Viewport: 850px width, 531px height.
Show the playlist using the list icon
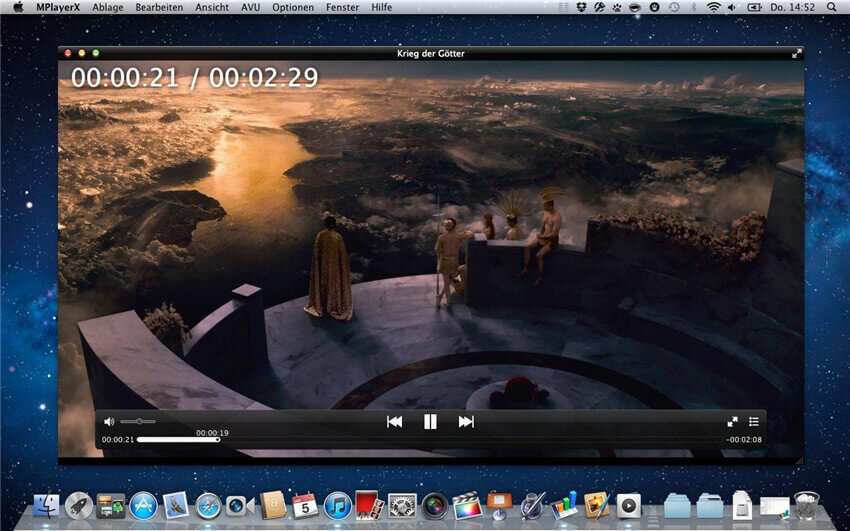point(754,421)
